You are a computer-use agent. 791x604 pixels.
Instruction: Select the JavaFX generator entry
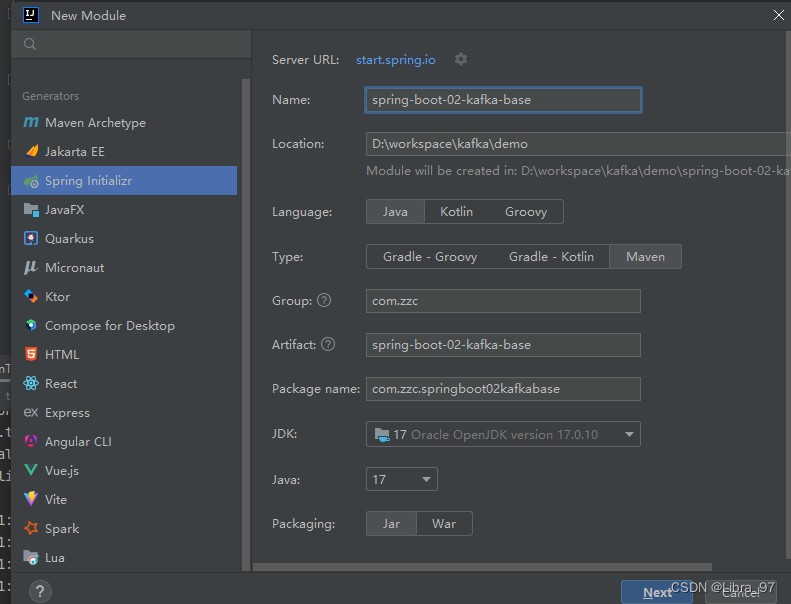point(124,209)
